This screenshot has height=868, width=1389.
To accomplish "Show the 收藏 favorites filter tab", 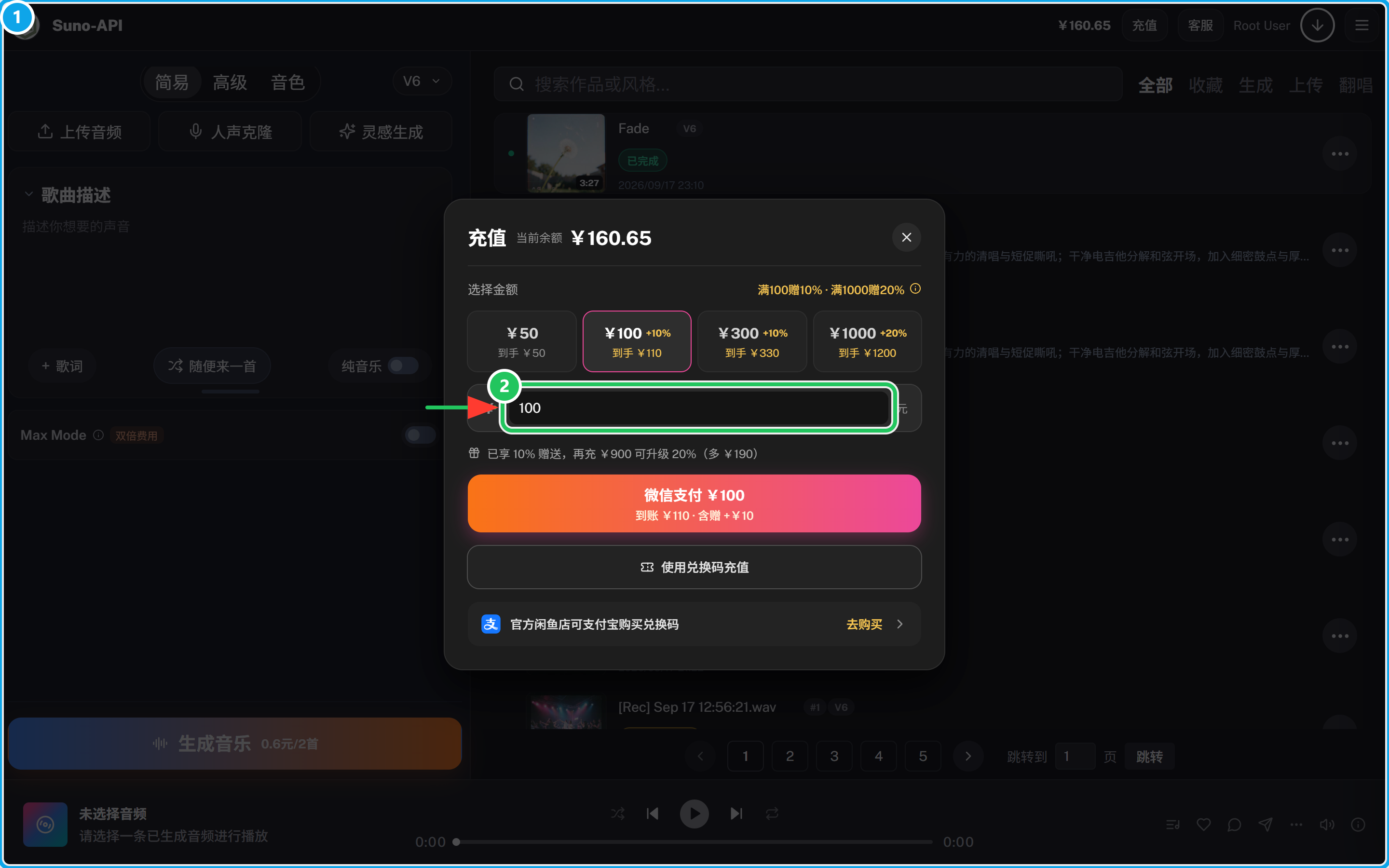I will point(1205,85).
